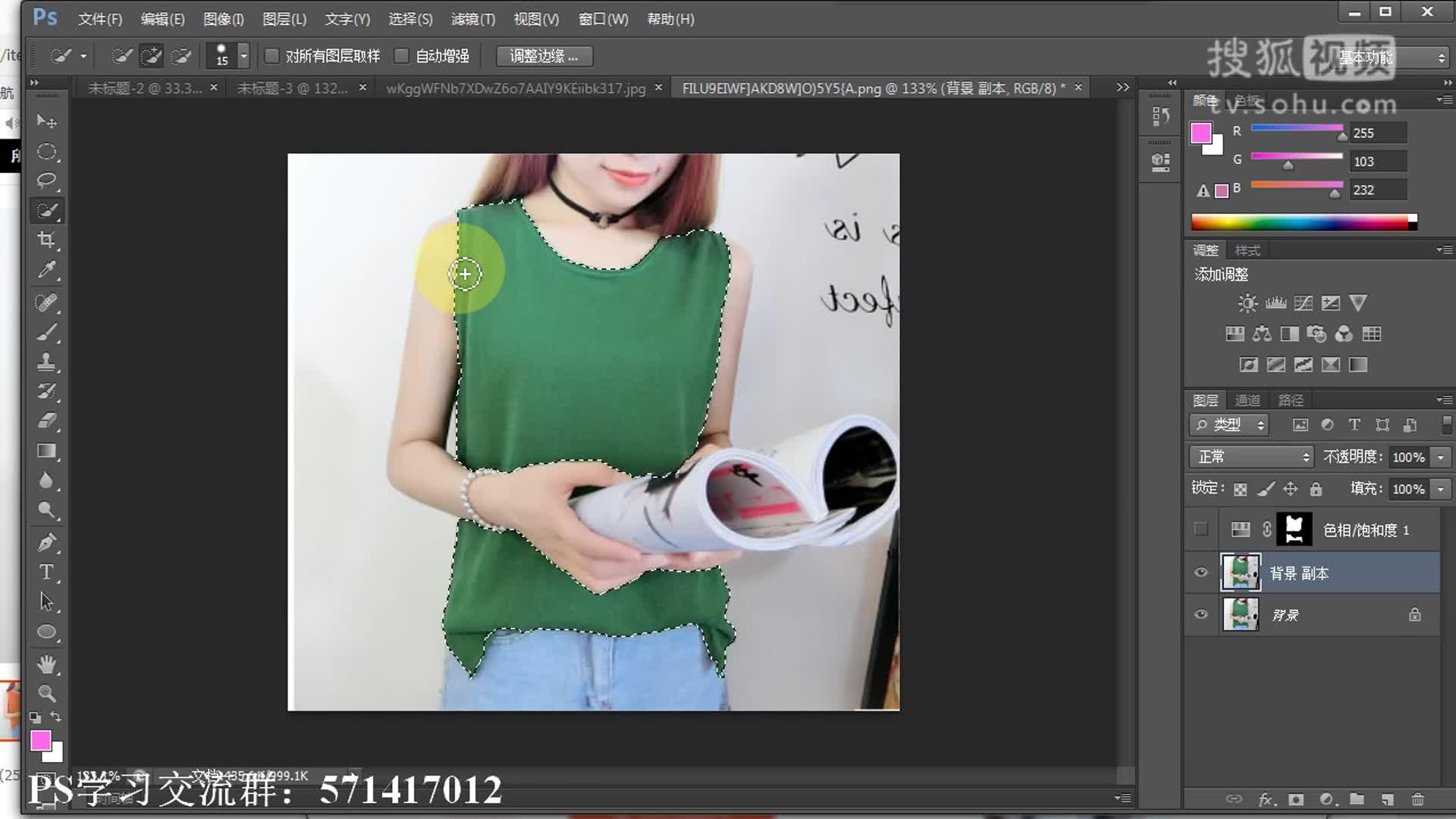
Task: Add a Hue/Saturation adjustment icon
Action: (x=1235, y=334)
